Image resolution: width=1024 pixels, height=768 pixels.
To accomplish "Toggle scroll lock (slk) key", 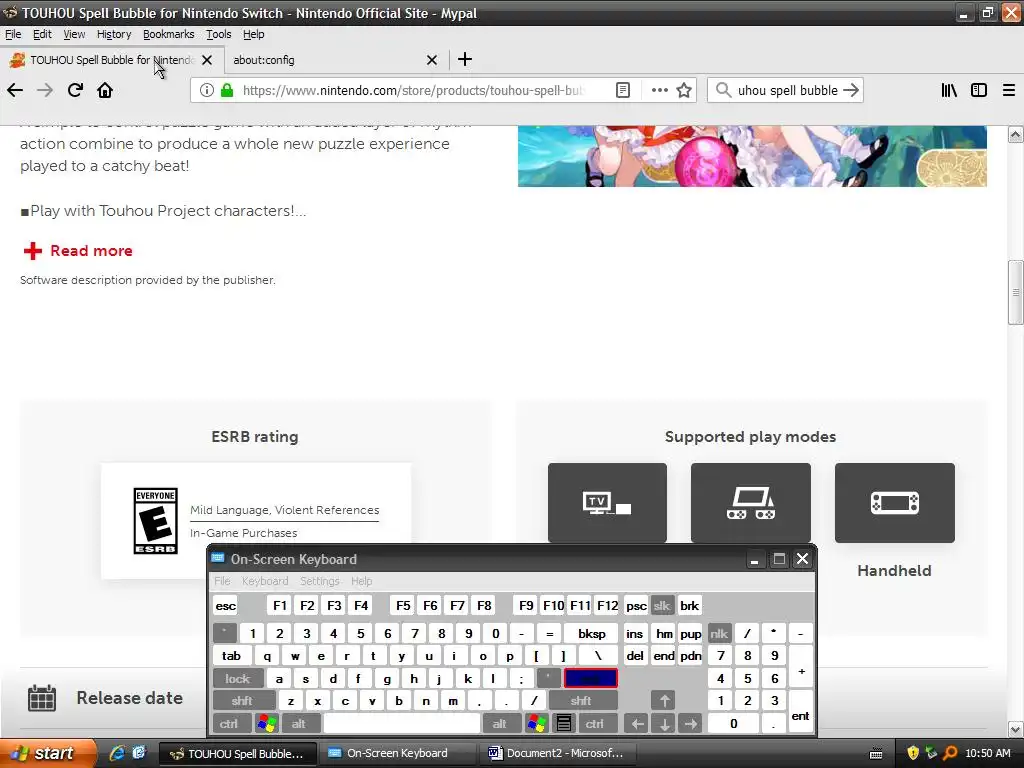I will 662,605.
